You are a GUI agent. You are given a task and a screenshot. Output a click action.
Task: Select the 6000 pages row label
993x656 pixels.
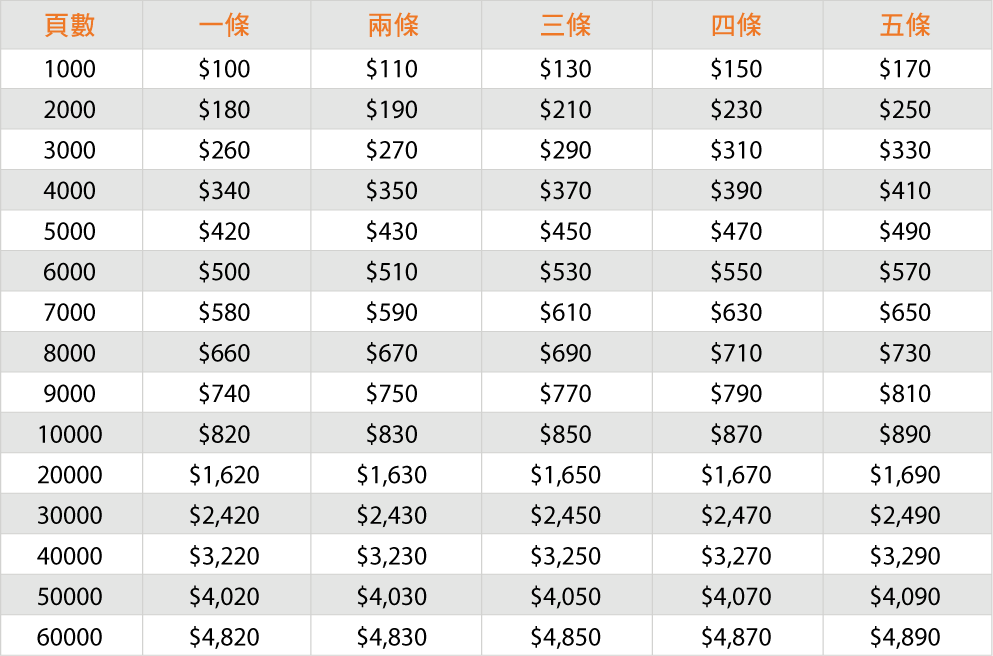70,272
